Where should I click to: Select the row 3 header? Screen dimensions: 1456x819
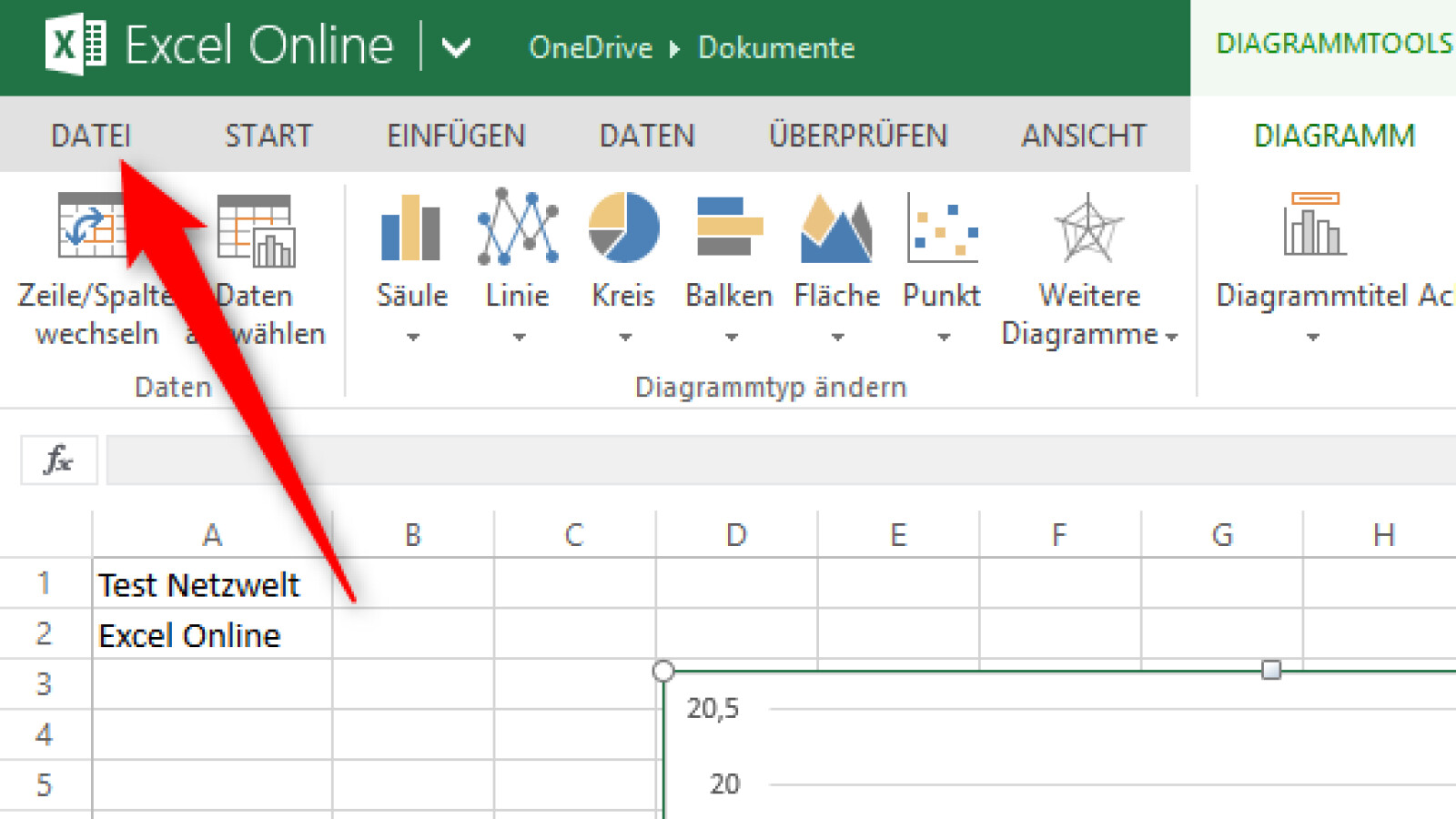pyautogui.click(x=45, y=684)
